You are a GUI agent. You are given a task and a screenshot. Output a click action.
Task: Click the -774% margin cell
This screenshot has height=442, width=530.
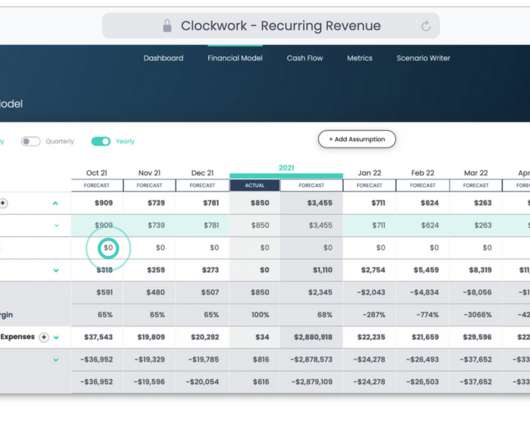(427, 315)
